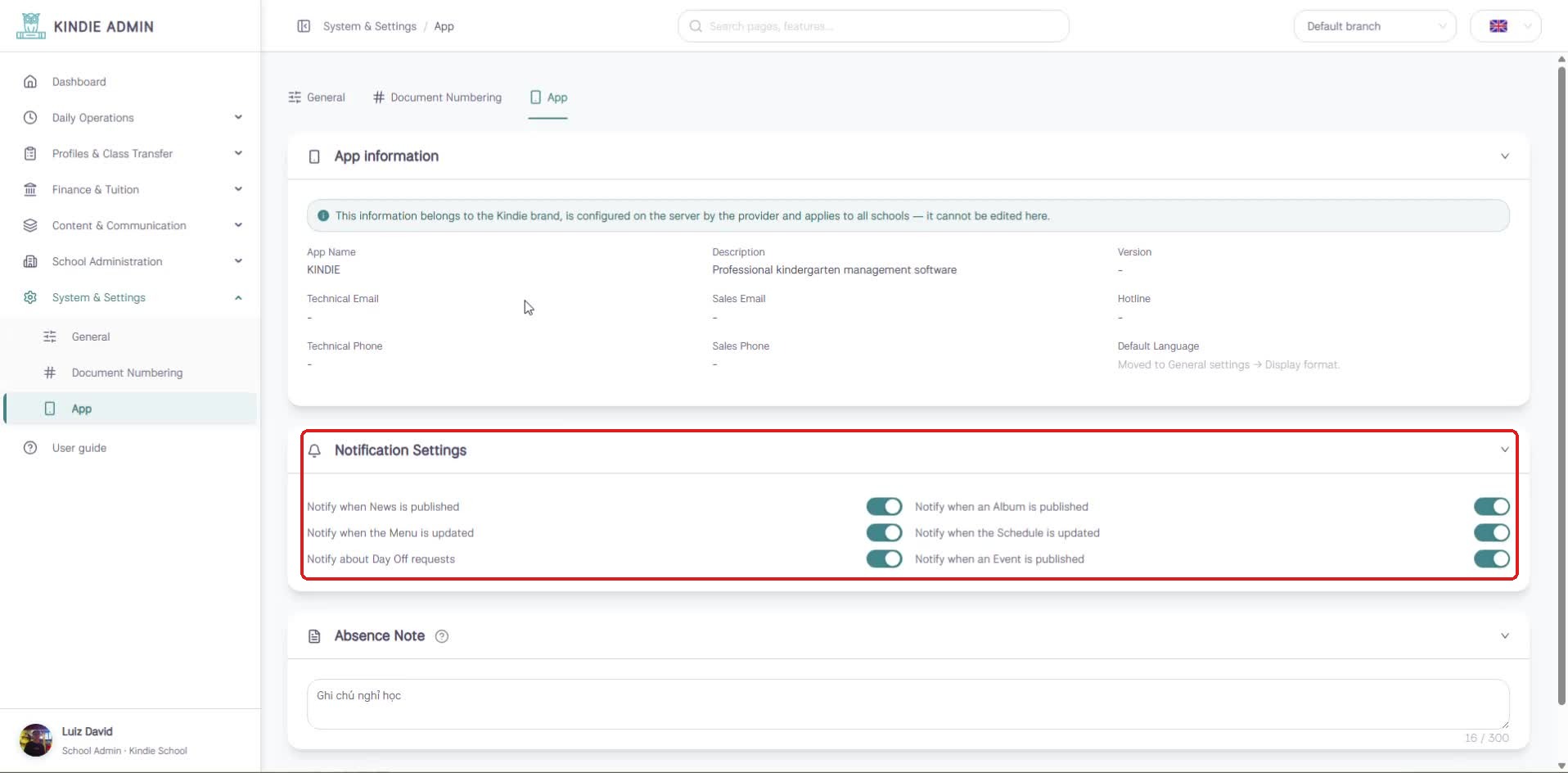This screenshot has width=1568, height=773.
Task: Open System & Settings breadcrumb link
Action: tap(370, 26)
